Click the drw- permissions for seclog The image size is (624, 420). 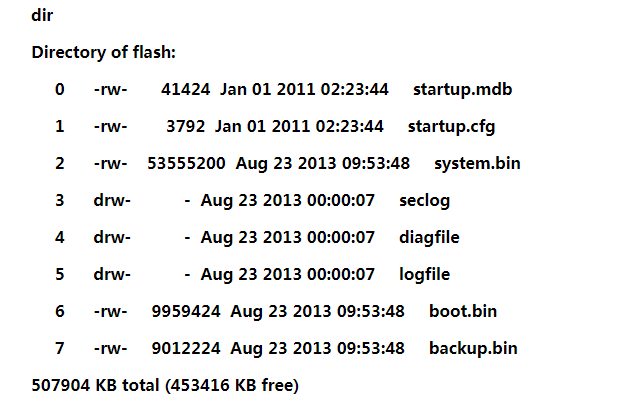pyautogui.click(x=112, y=201)
